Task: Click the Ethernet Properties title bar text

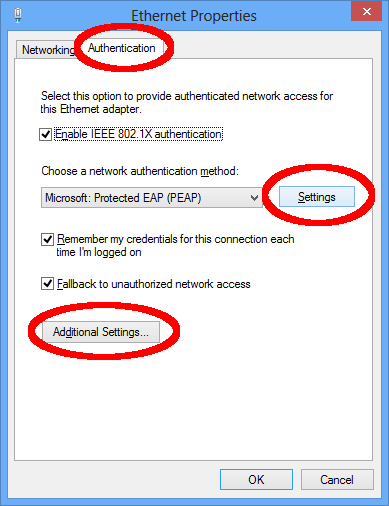Action: (x=194, y=16)
